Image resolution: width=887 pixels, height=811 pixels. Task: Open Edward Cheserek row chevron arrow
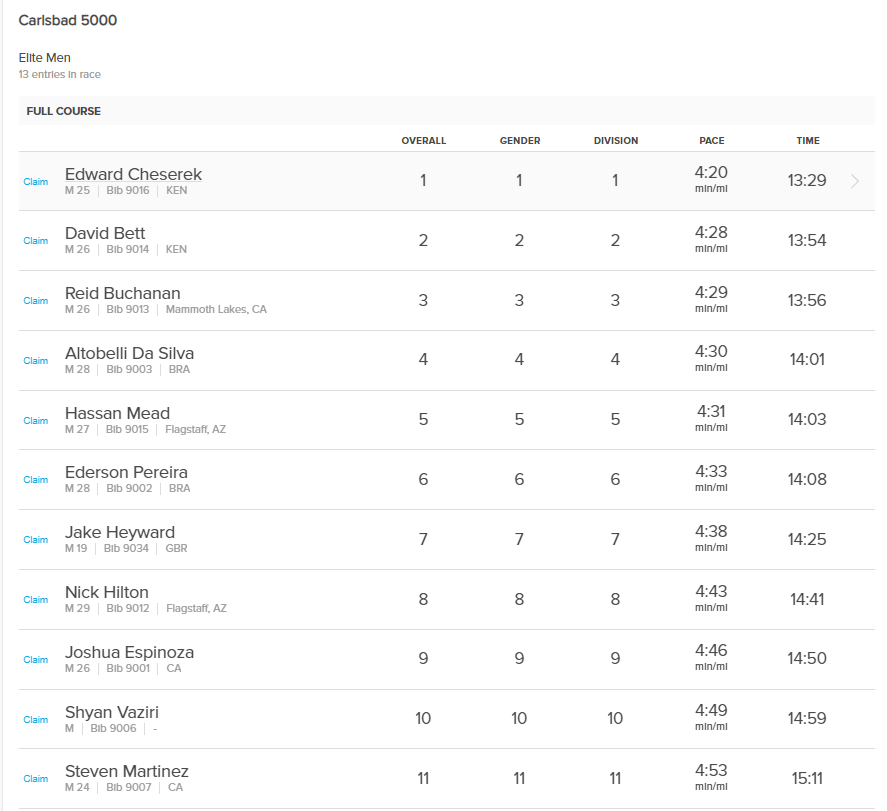[855, 181]
